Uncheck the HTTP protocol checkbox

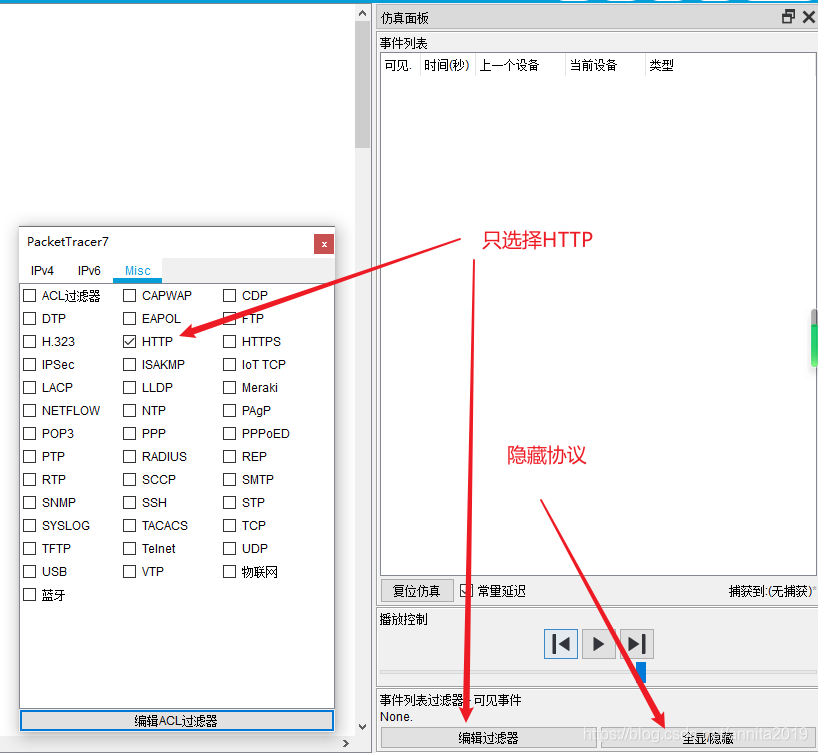(x=129, y=341)
